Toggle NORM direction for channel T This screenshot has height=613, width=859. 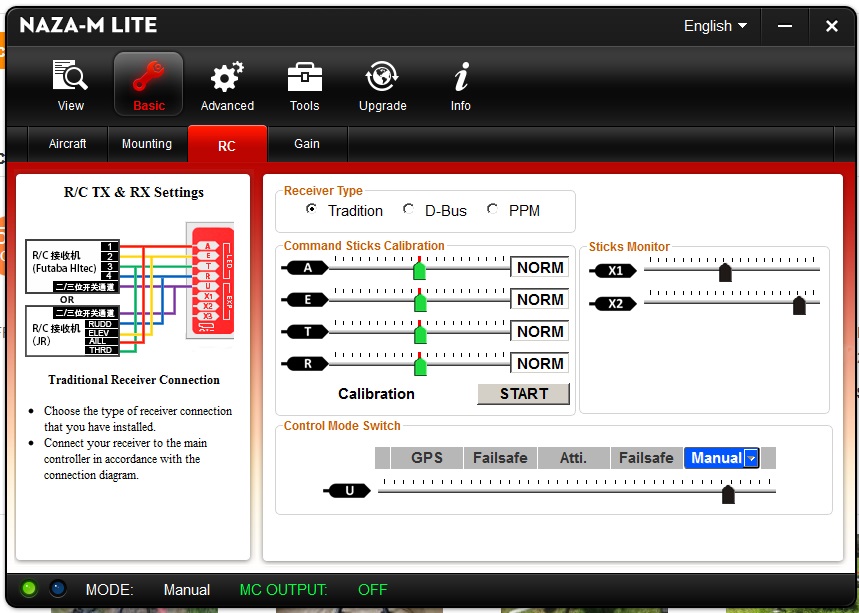540,331
